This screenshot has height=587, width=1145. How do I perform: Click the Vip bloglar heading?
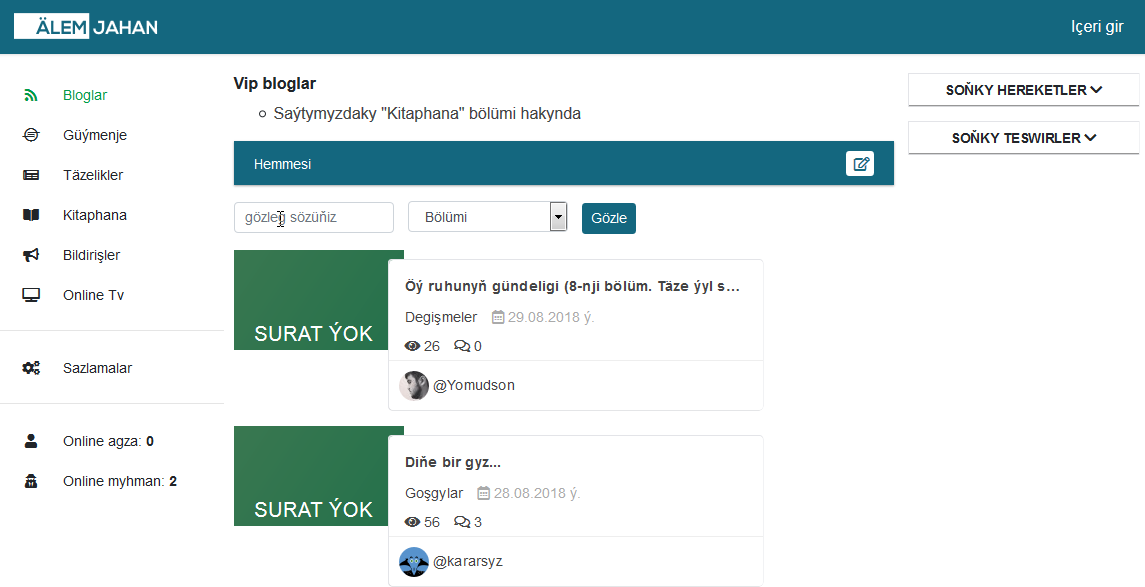275,83
